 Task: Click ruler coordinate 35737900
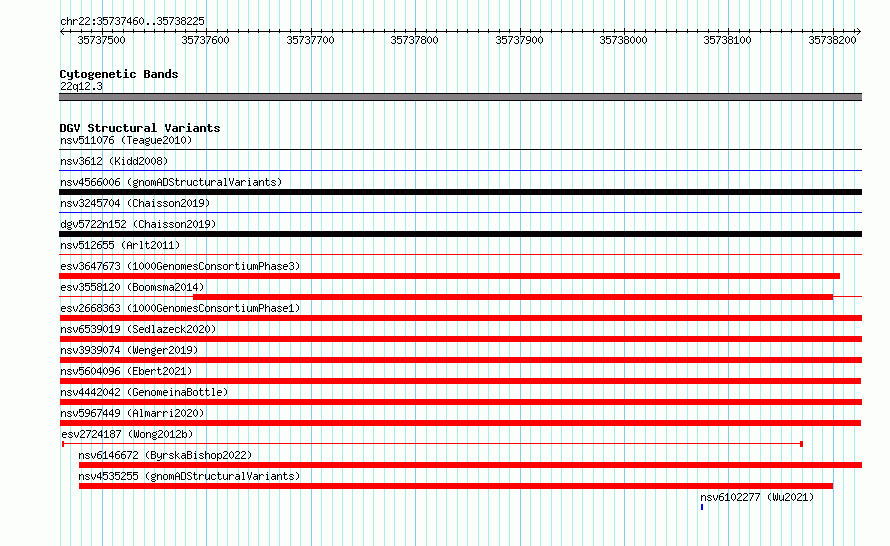[x=519, y=40]
